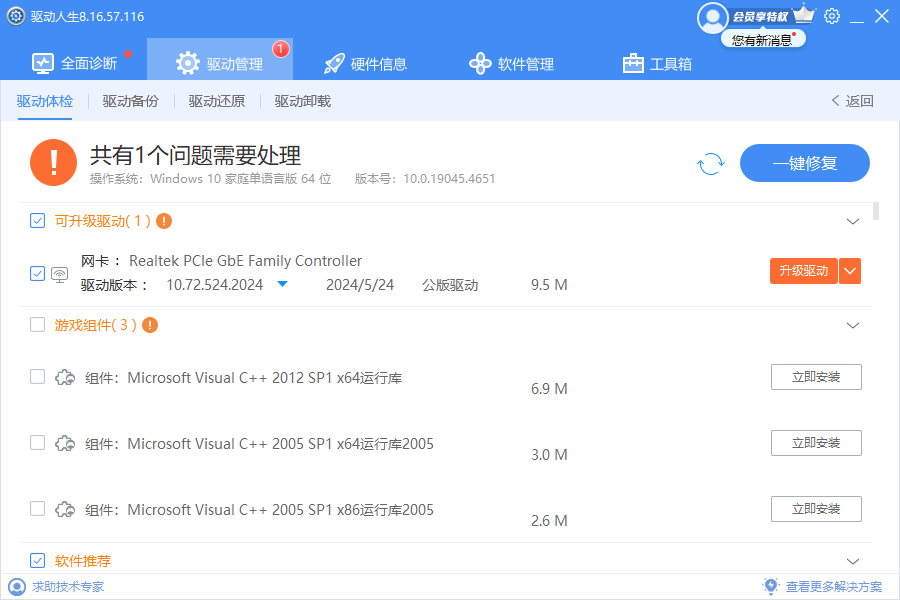Click the lightbulb solutions icon
This screenshot has height=600, width=900.
pos(770,587)
